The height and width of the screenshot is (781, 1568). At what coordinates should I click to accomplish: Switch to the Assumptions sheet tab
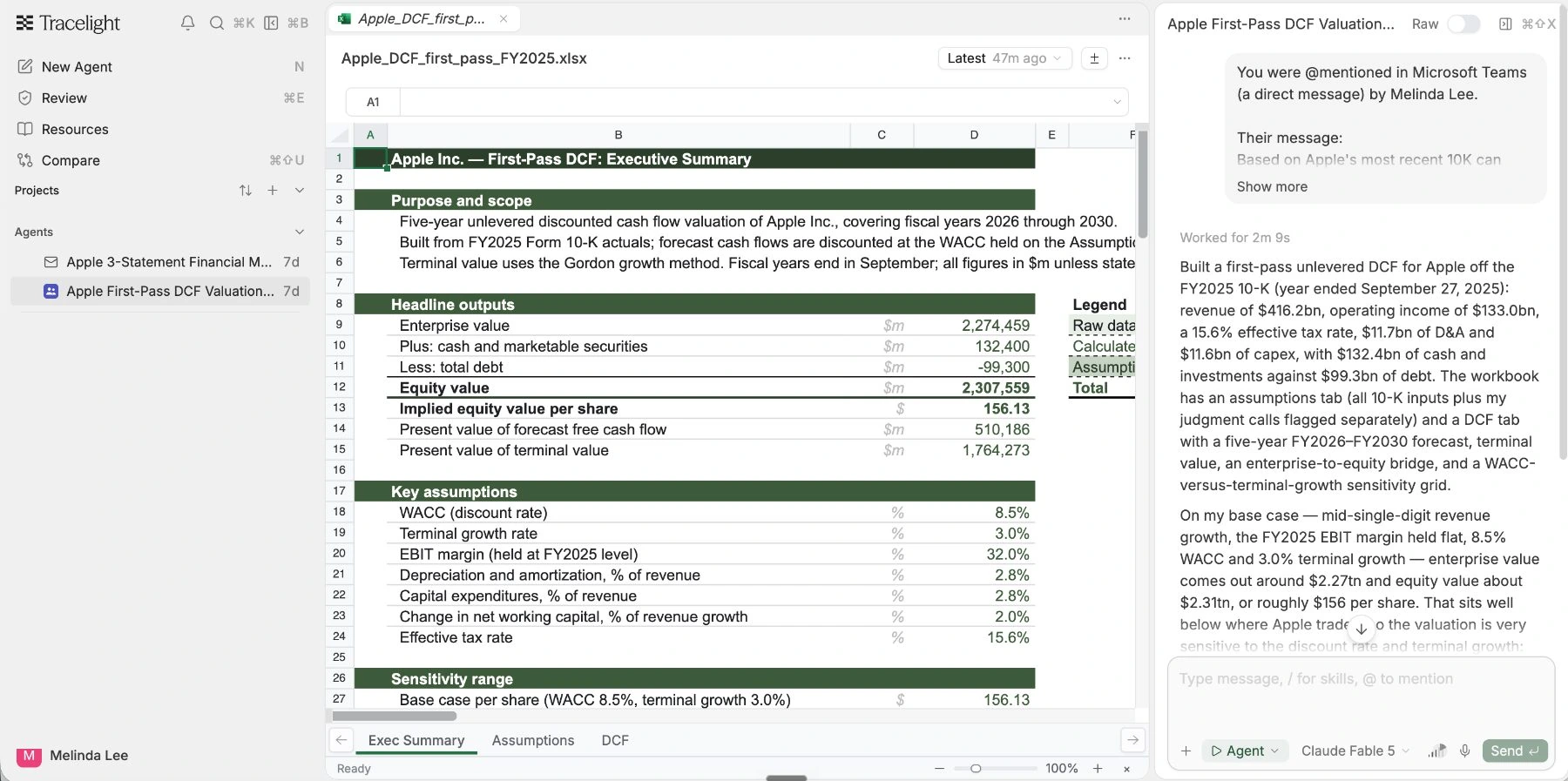coord(533,740)
